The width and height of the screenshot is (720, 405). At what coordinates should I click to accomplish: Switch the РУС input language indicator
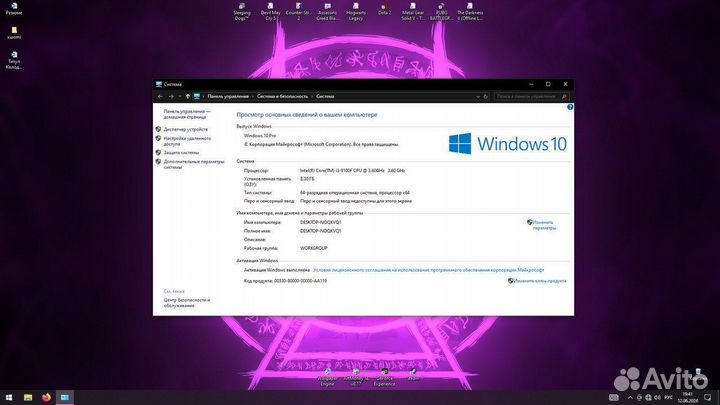coord(668,397)
